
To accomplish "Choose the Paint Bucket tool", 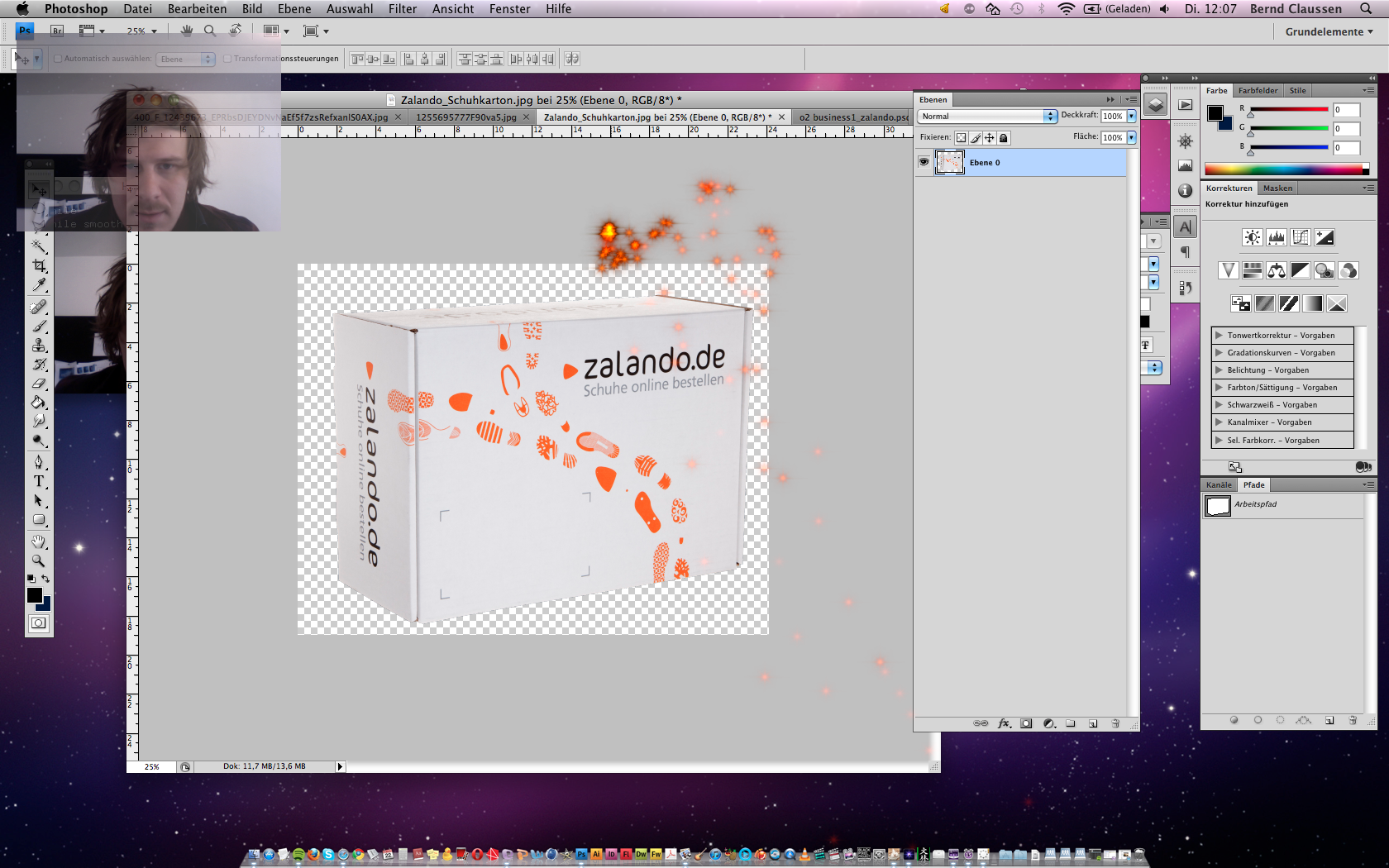I will tap(39, 403).
